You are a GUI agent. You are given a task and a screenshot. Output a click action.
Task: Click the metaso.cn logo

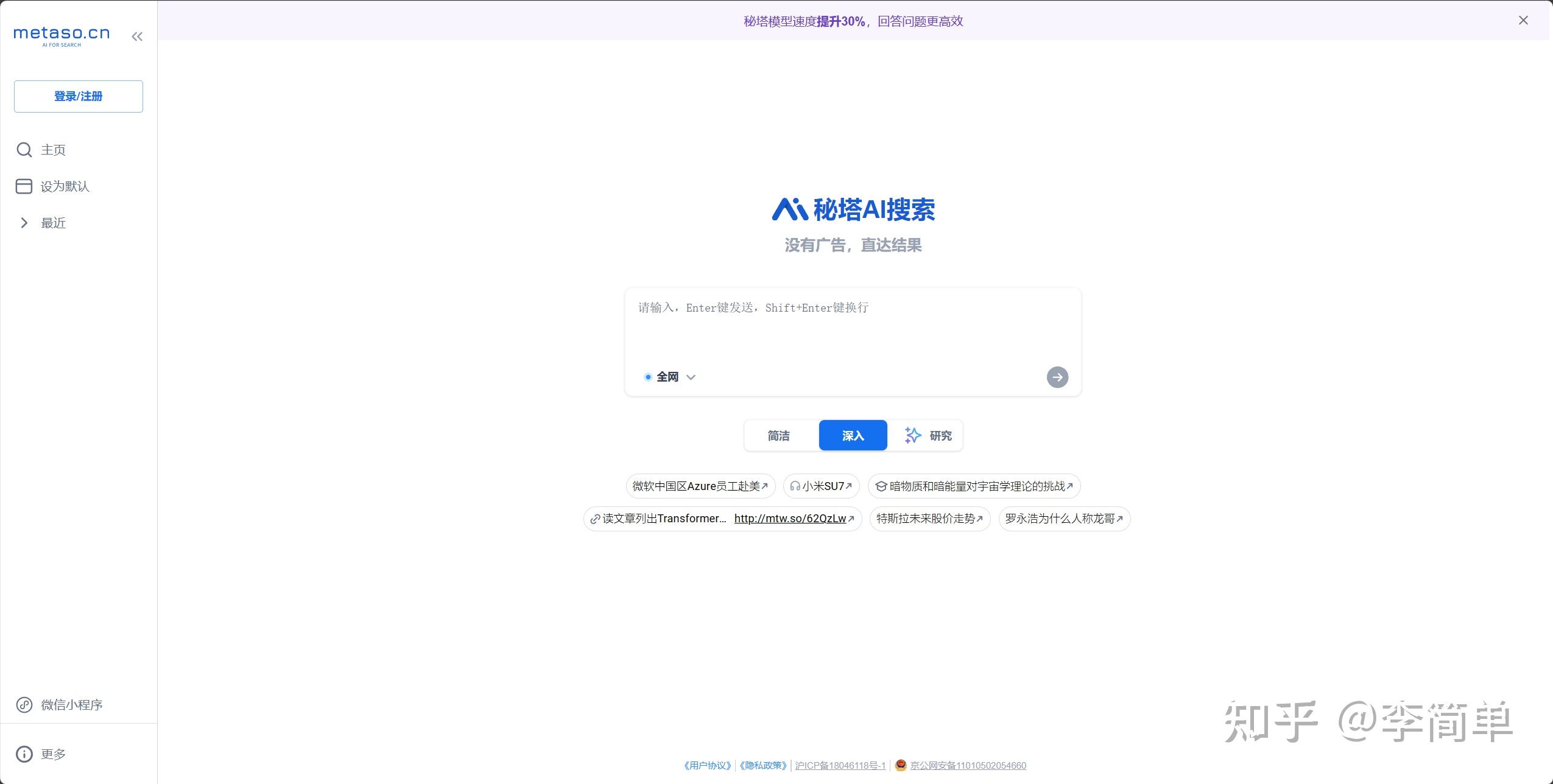62,36
